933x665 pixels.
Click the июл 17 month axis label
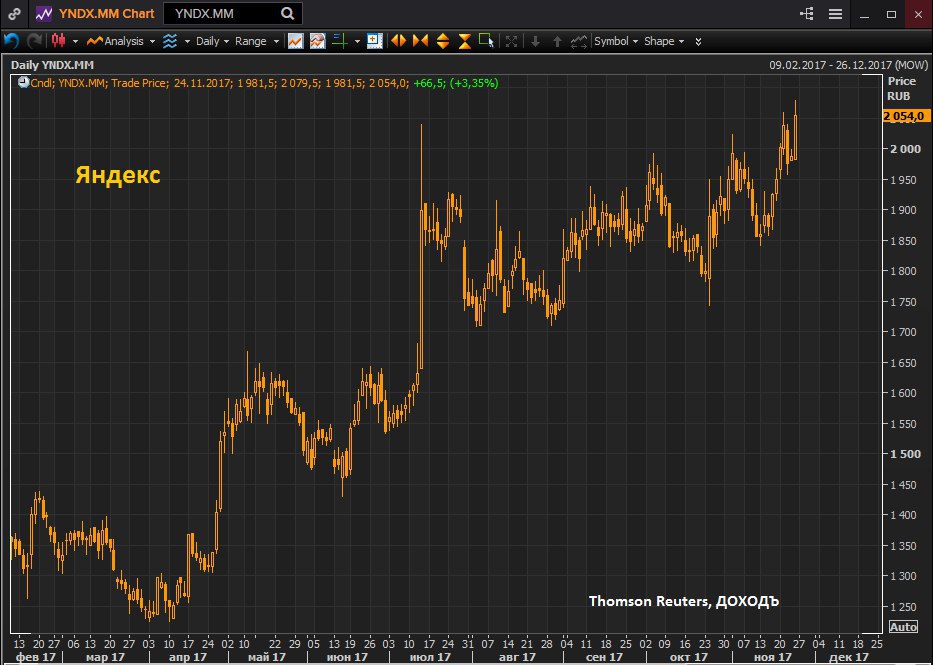430,657
